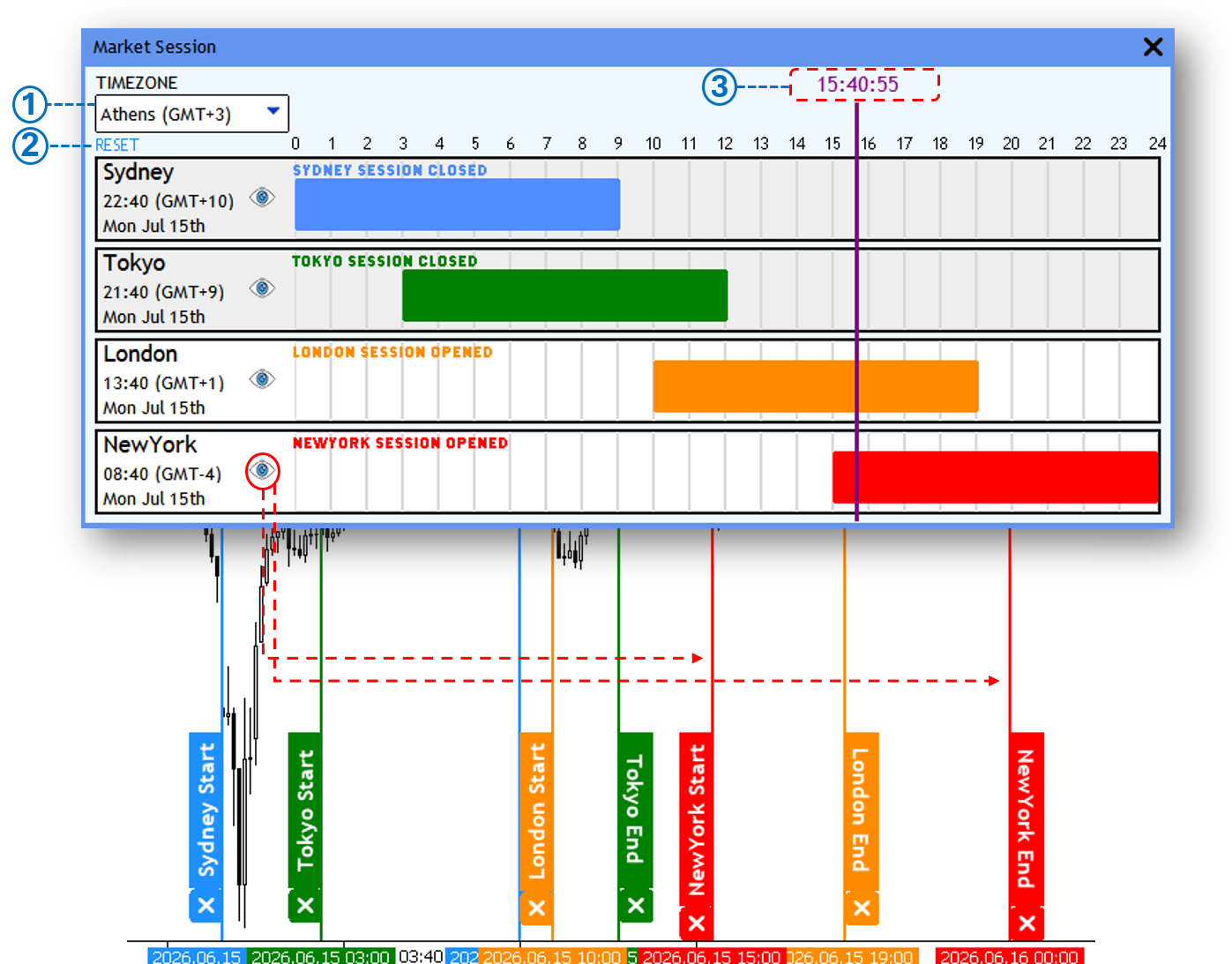Toggle Sydney session visibility eye icon
Image resolution: width=1232 pixels, height=964 pixels.
pos(262,197)
